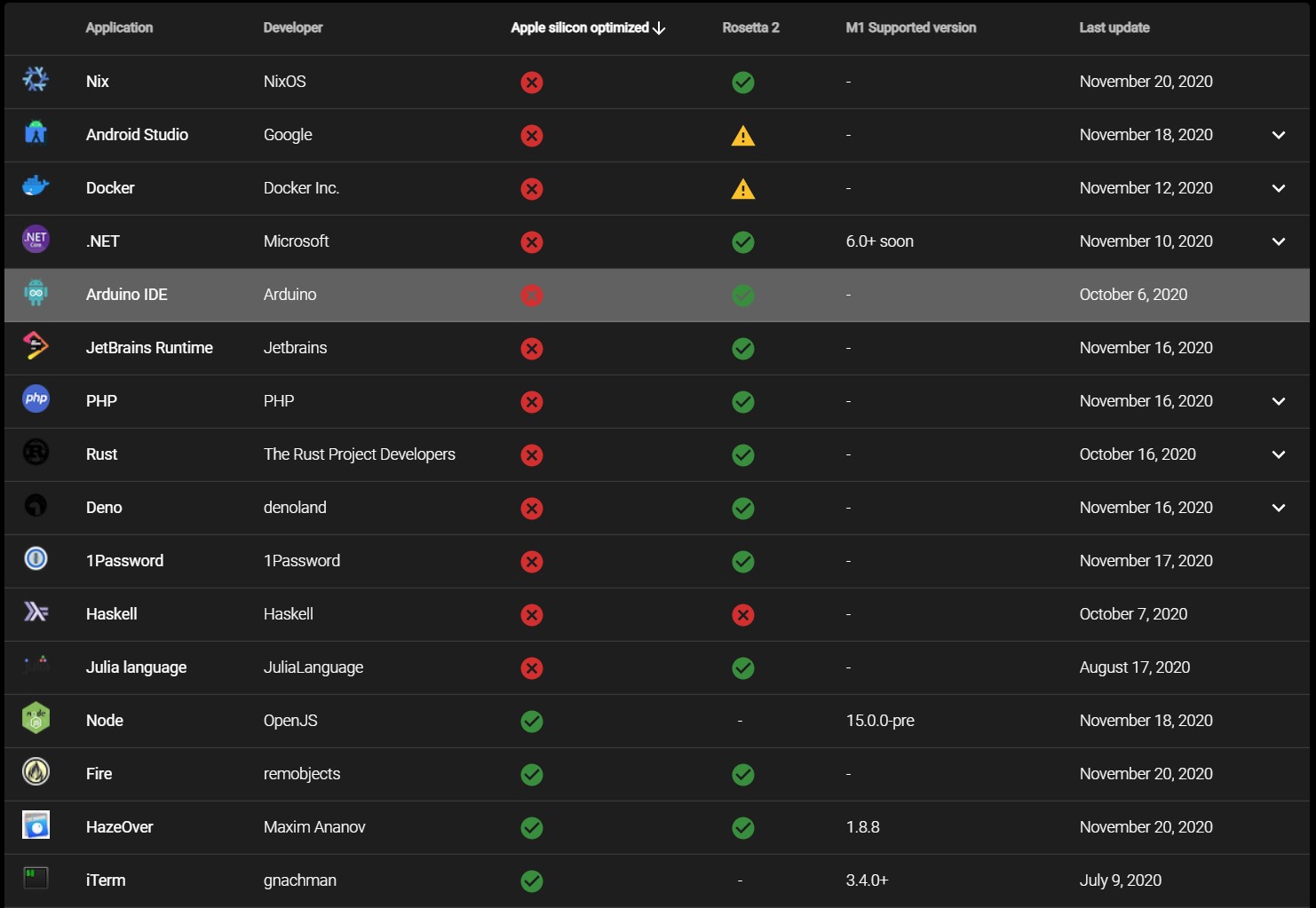Screen dimensions: 1316x908
Task: Click the Docker Inc. developer name
Action: (301, 187)
